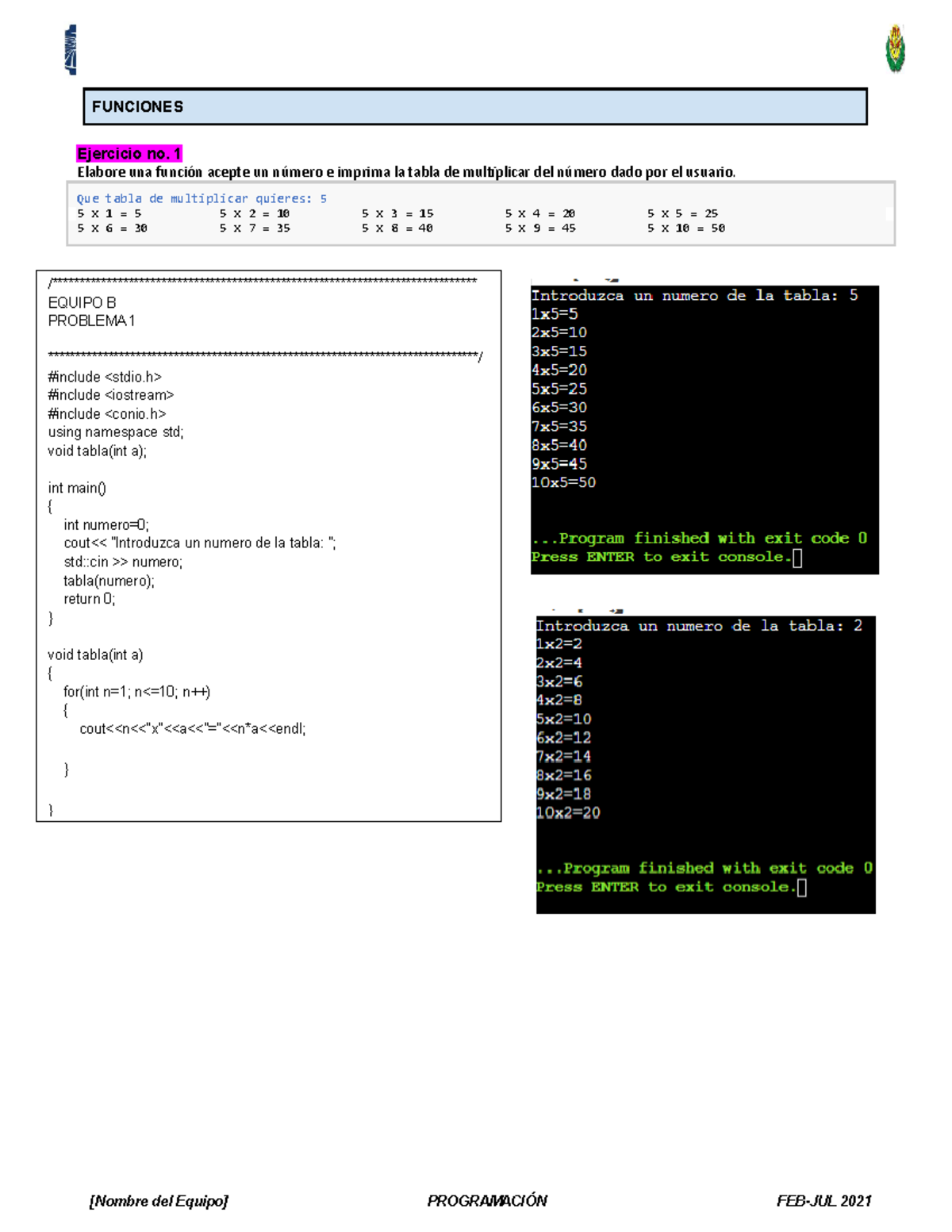Click the green crest logo at top right
Viewport: 952px width, 1232px height.
896,48
